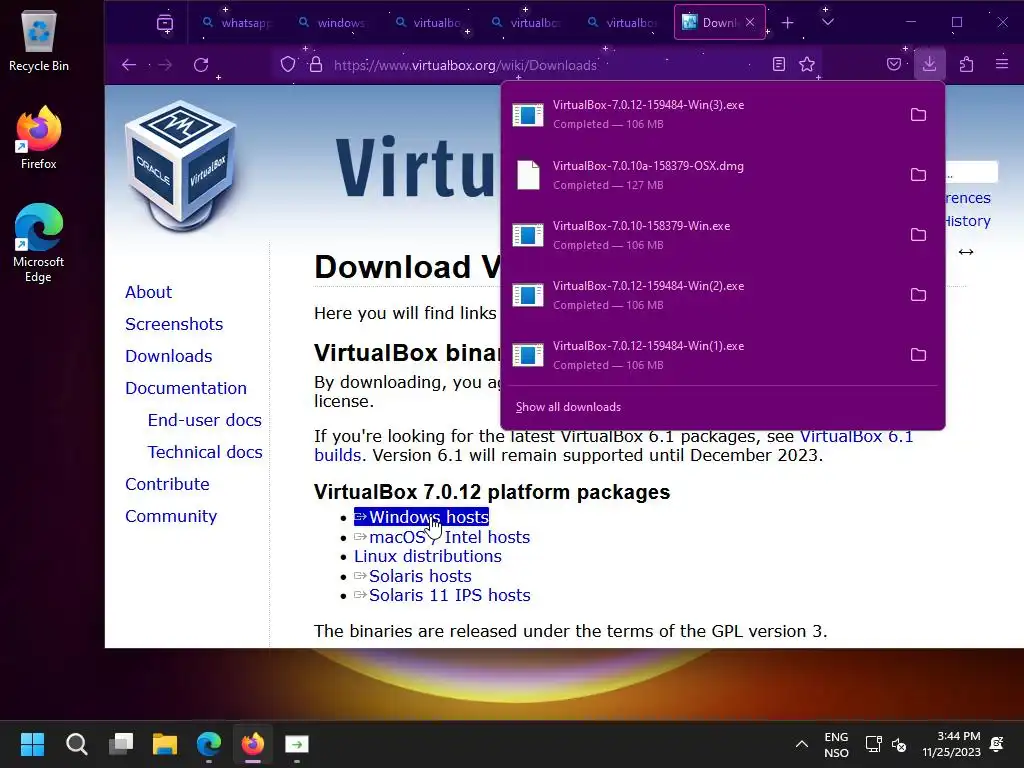Open the Documentation sidebar link

tap(185, 388)
